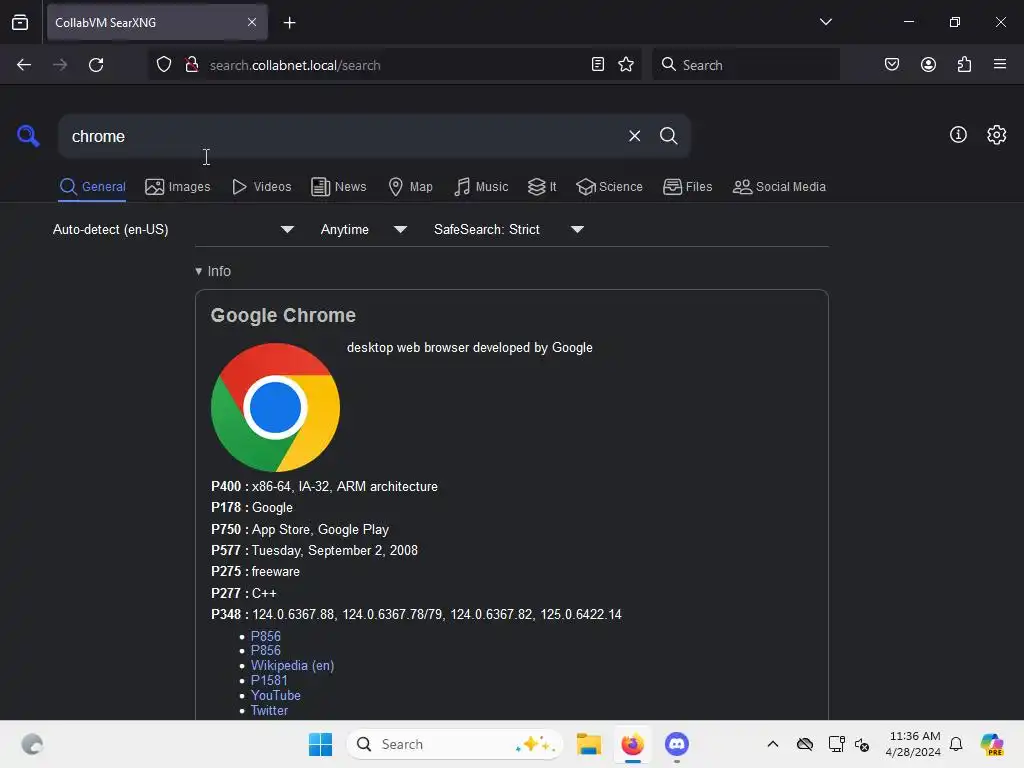Open the Wikipedia (en) link
This screenshot has height=768, width=1024.
(293, 665)
